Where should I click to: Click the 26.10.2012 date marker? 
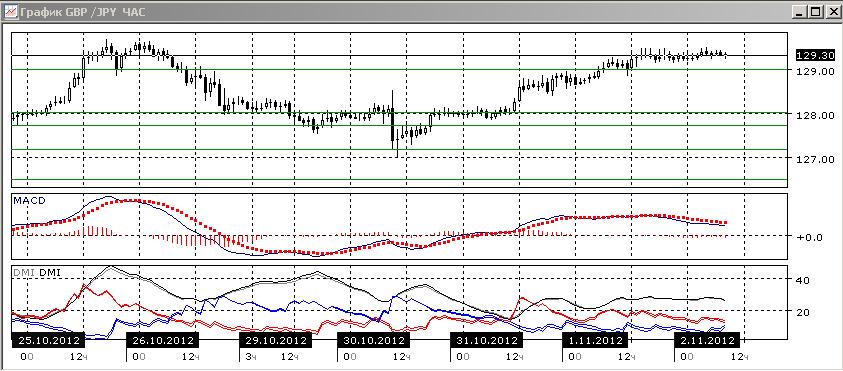(162, 340)
